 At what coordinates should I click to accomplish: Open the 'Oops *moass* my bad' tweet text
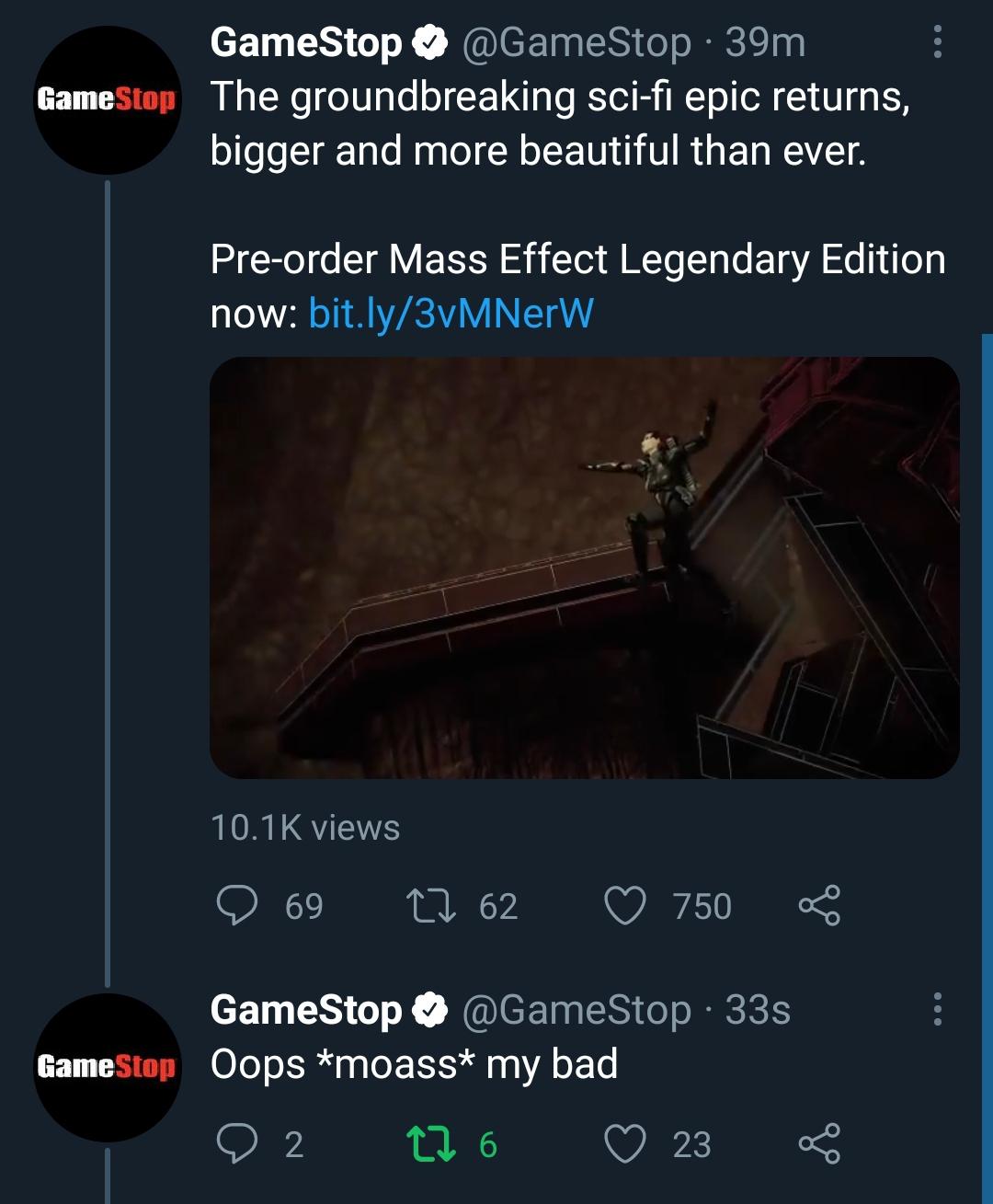[x=414, y=1064]
